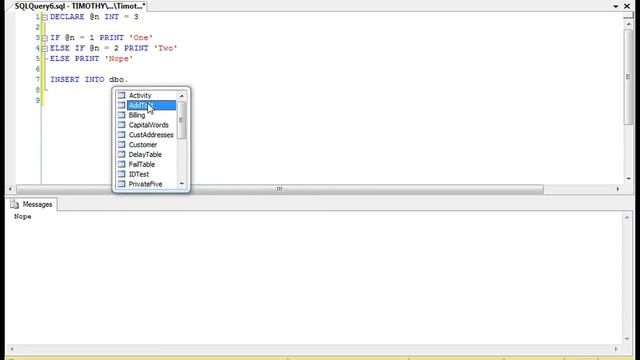Viewport: 640px width, 360px height.
Task: Click the editor scroll down arrow
Action: click(x=628, y=179)
